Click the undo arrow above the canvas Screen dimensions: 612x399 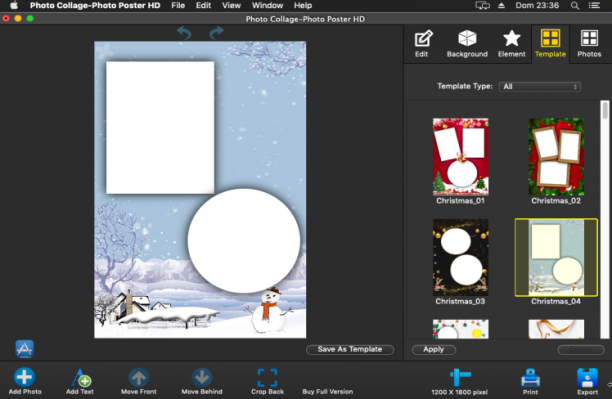point(184,33)
